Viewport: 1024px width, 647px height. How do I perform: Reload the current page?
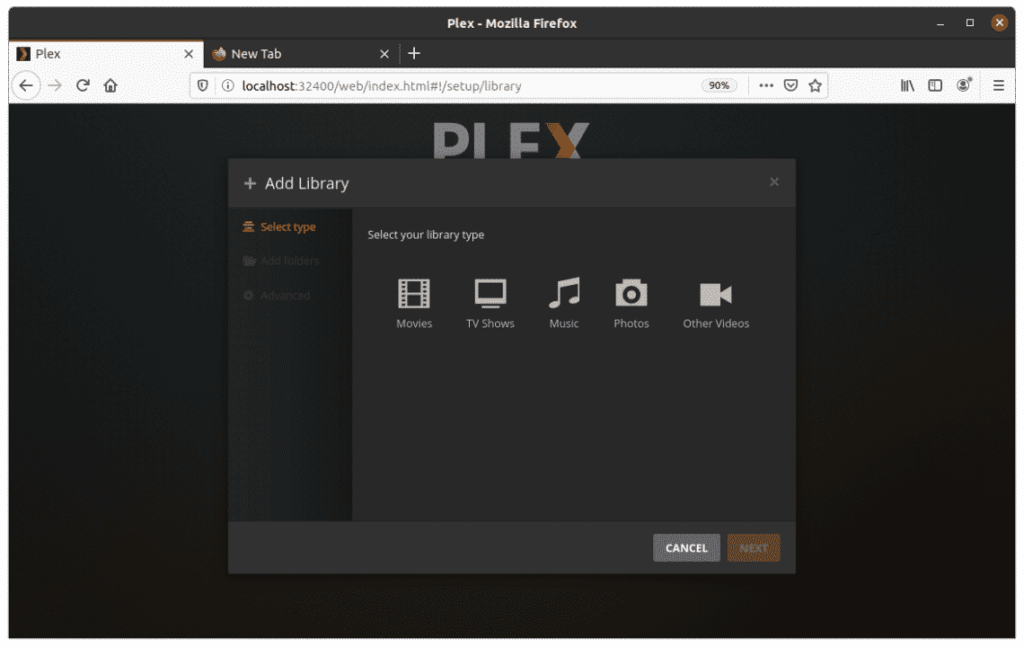click(82, 86)
